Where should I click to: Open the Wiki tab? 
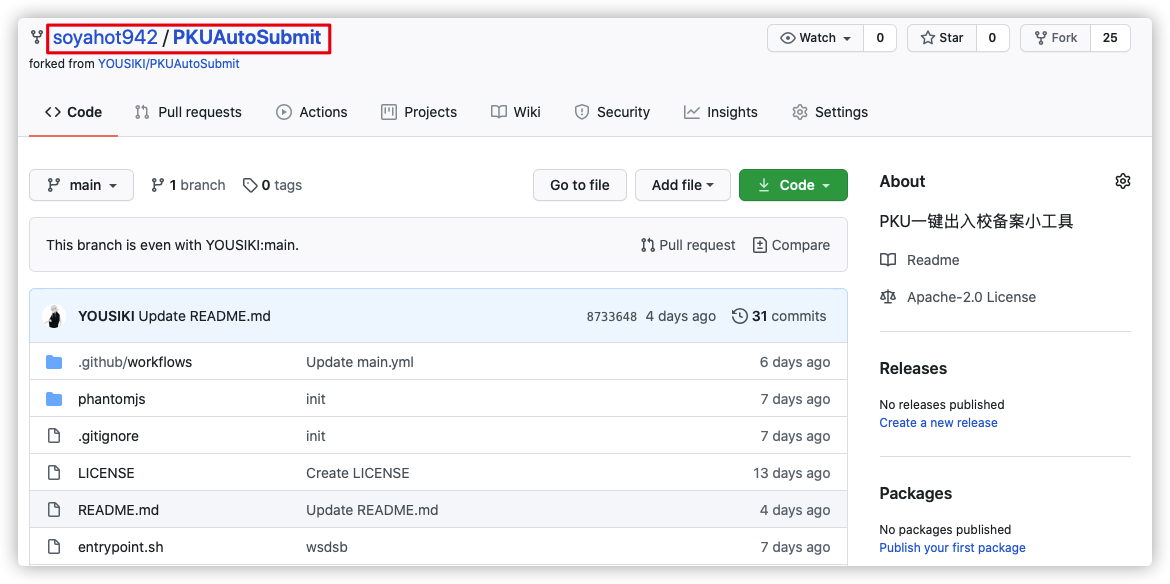[516, 113]
